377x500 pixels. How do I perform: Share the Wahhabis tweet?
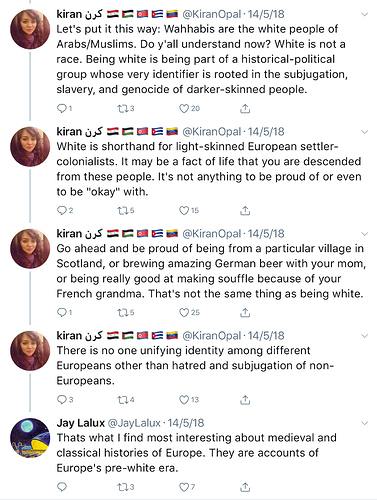tap(245, 108)
